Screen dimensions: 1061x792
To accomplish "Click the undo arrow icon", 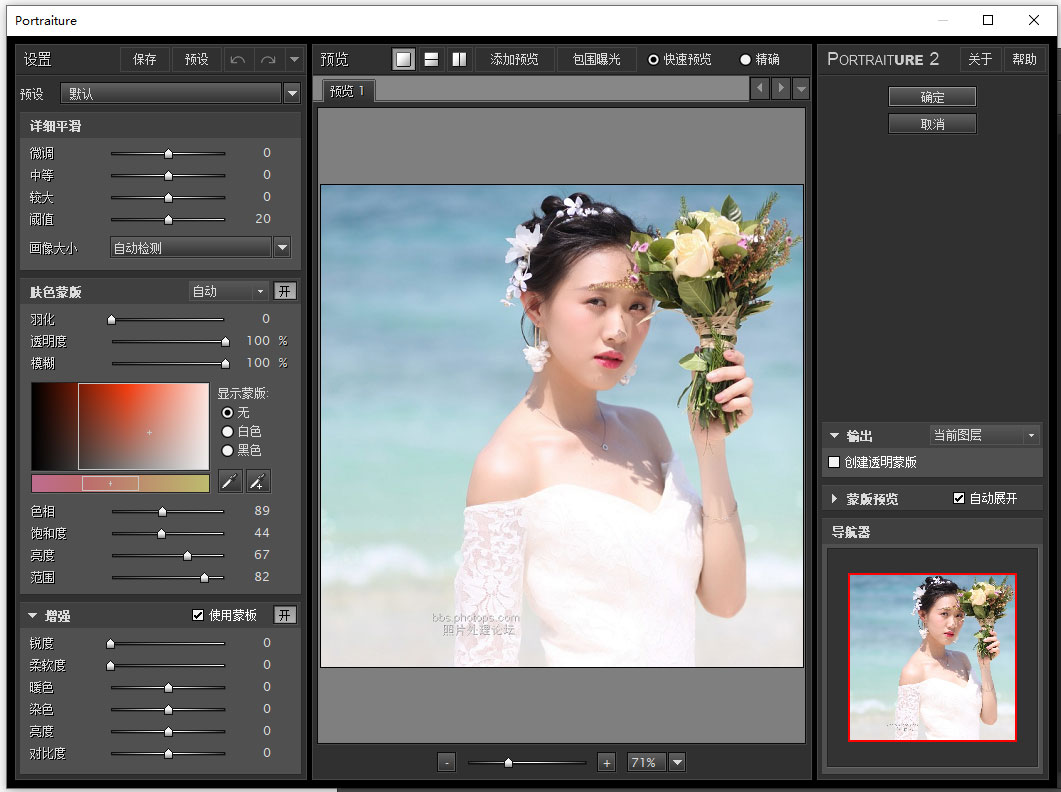I will pyautogui.click(x=240, y=58).
